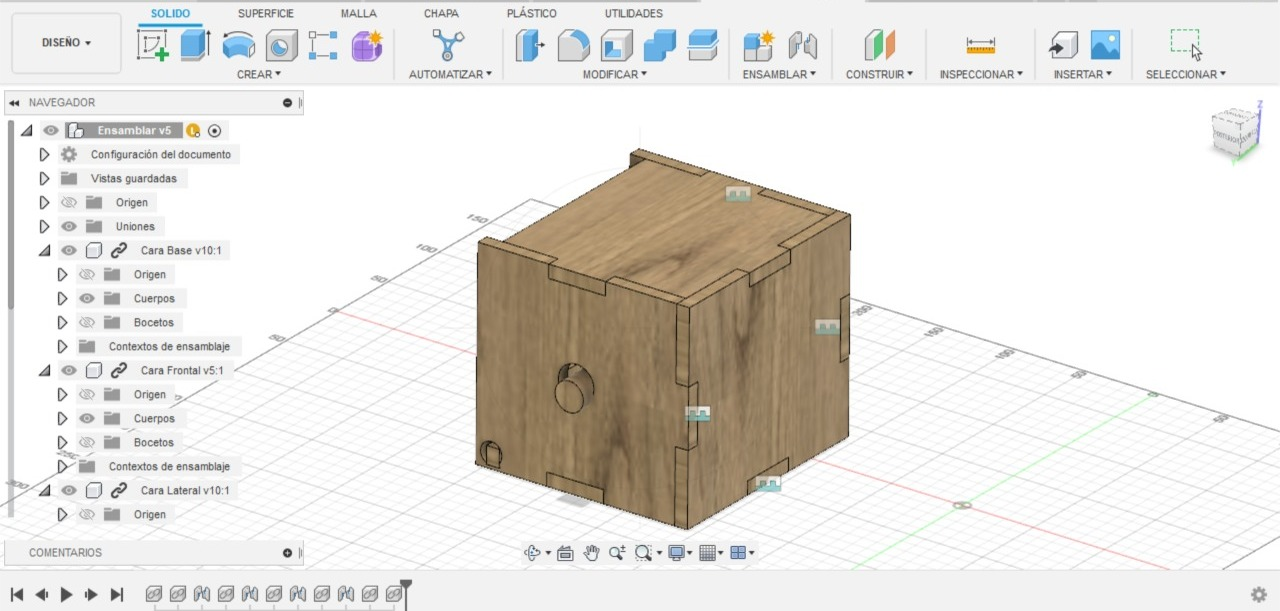
Task: Open the MODIFICAR dropdown menu
Action: pyautogui.click(x=615, y=74)
